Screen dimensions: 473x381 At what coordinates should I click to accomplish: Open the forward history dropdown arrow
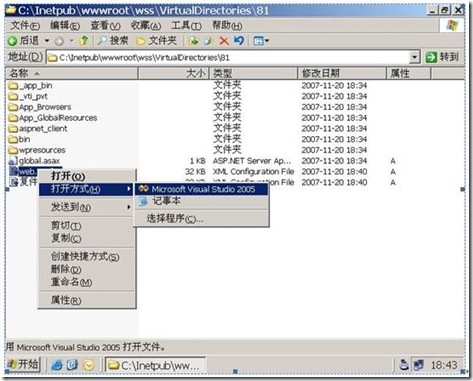pos(72,41)
